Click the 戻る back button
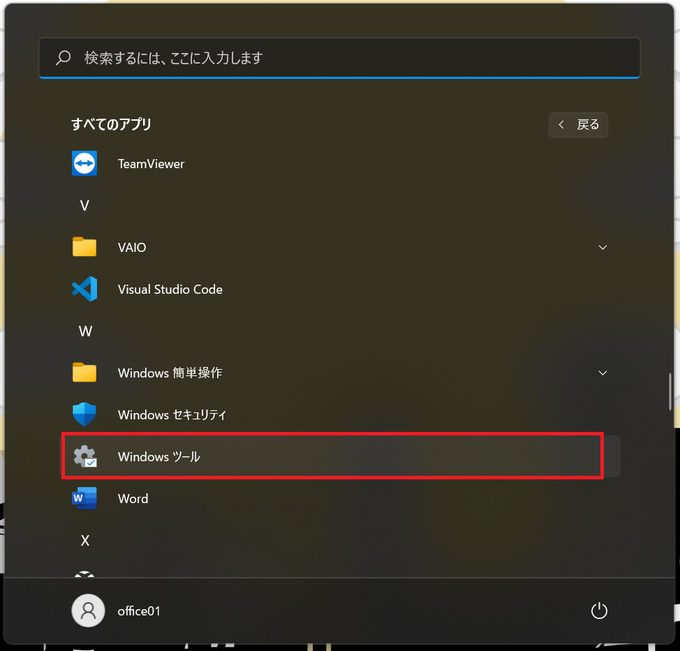The width and height of the screenshot is (680, 651). pos(578,125)
